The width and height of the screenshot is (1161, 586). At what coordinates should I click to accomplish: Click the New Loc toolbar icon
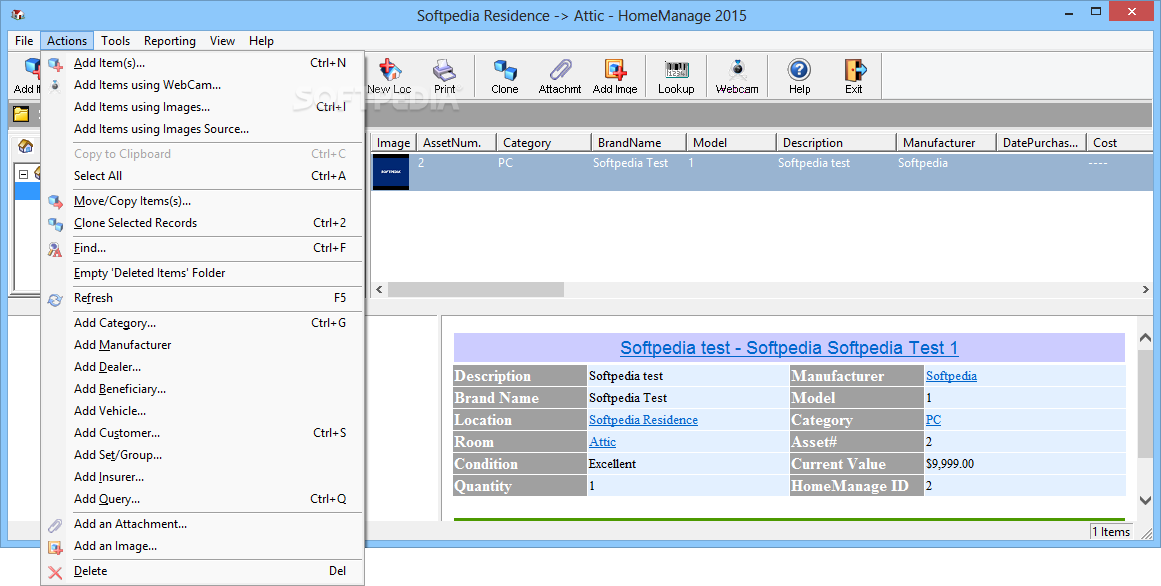click(x=389, y=76)
